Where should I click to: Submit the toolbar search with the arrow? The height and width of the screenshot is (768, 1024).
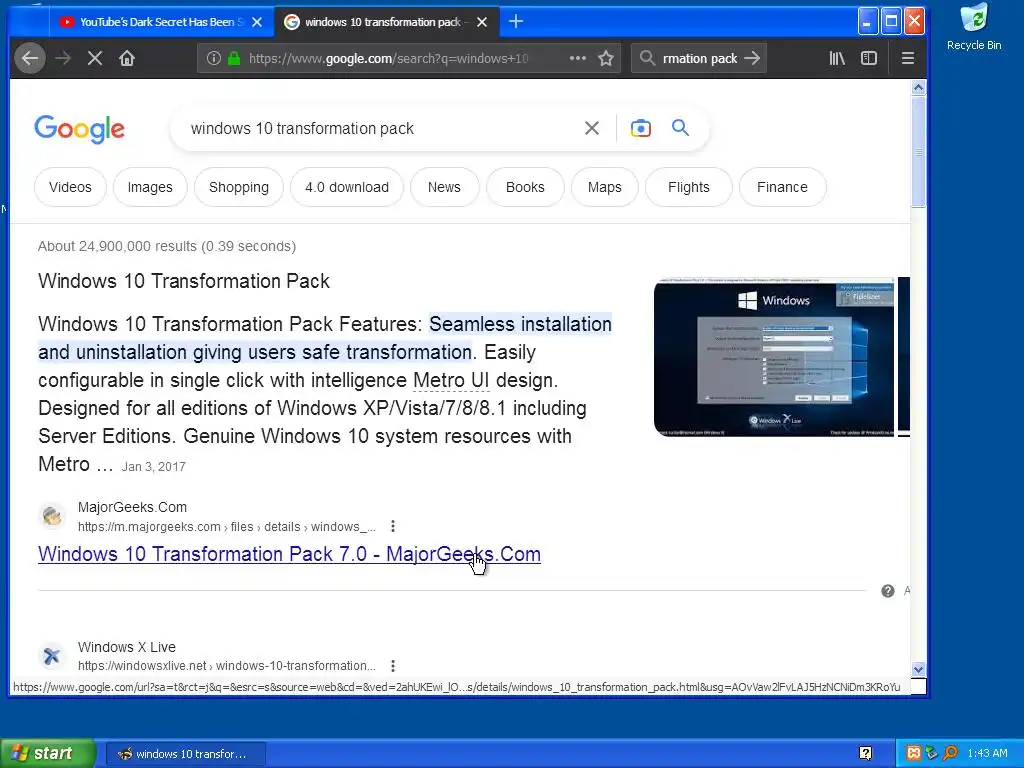coord(752,58)
